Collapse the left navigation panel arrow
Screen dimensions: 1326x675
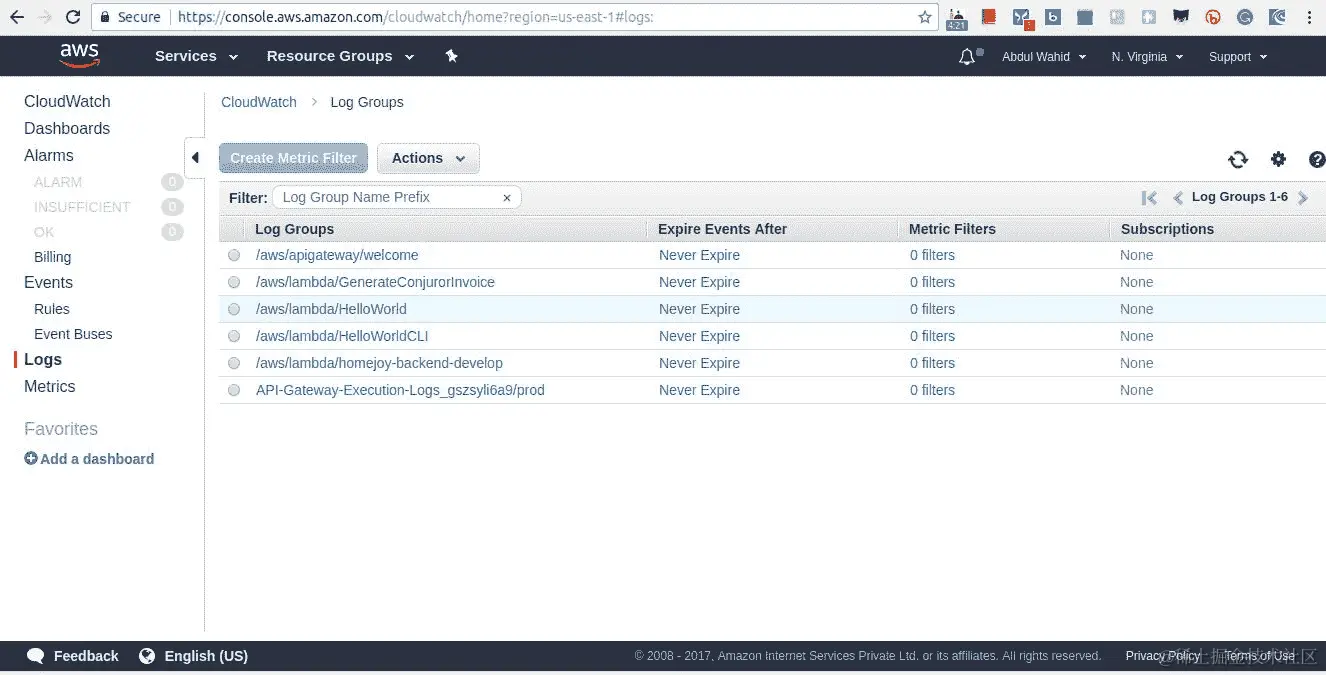tap(195, 158)
